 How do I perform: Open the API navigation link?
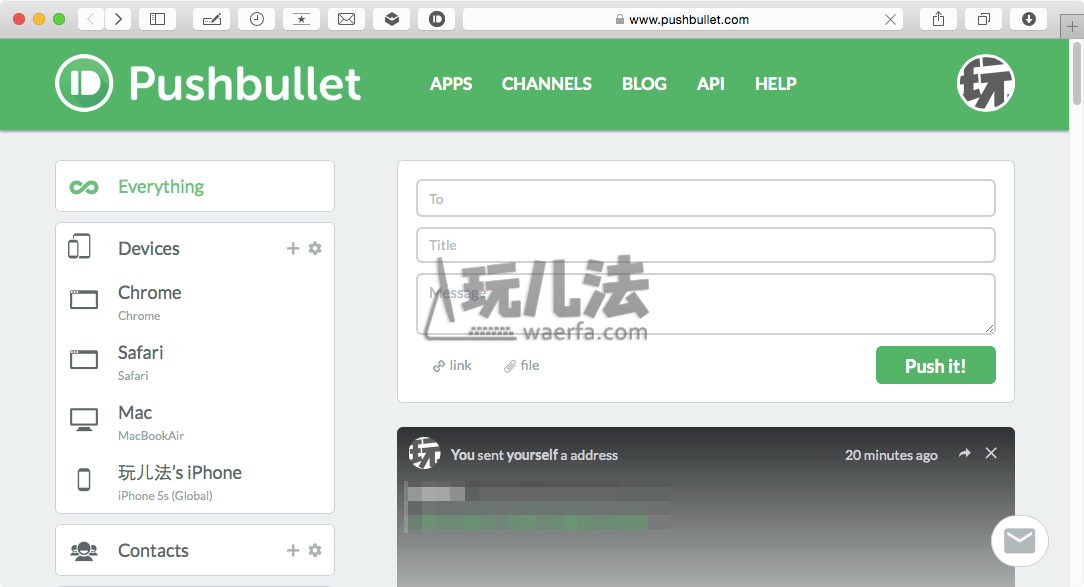click(711, 84)
